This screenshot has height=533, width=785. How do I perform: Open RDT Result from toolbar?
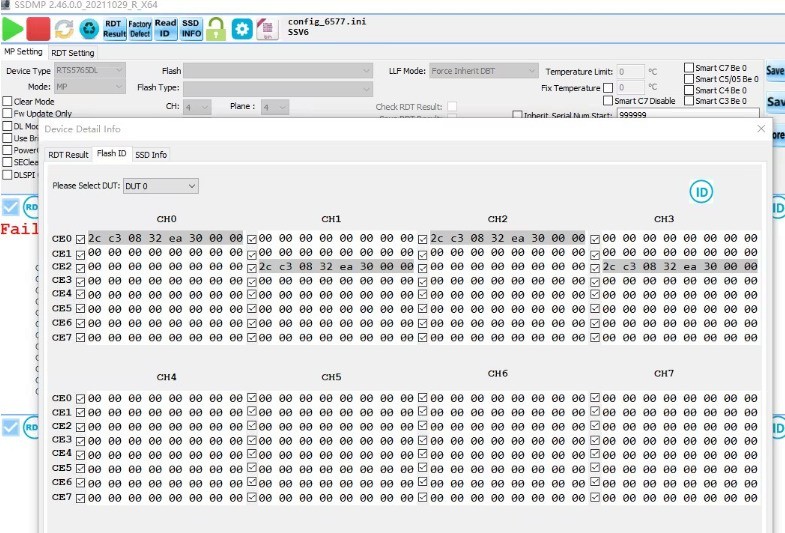point(115,29)
